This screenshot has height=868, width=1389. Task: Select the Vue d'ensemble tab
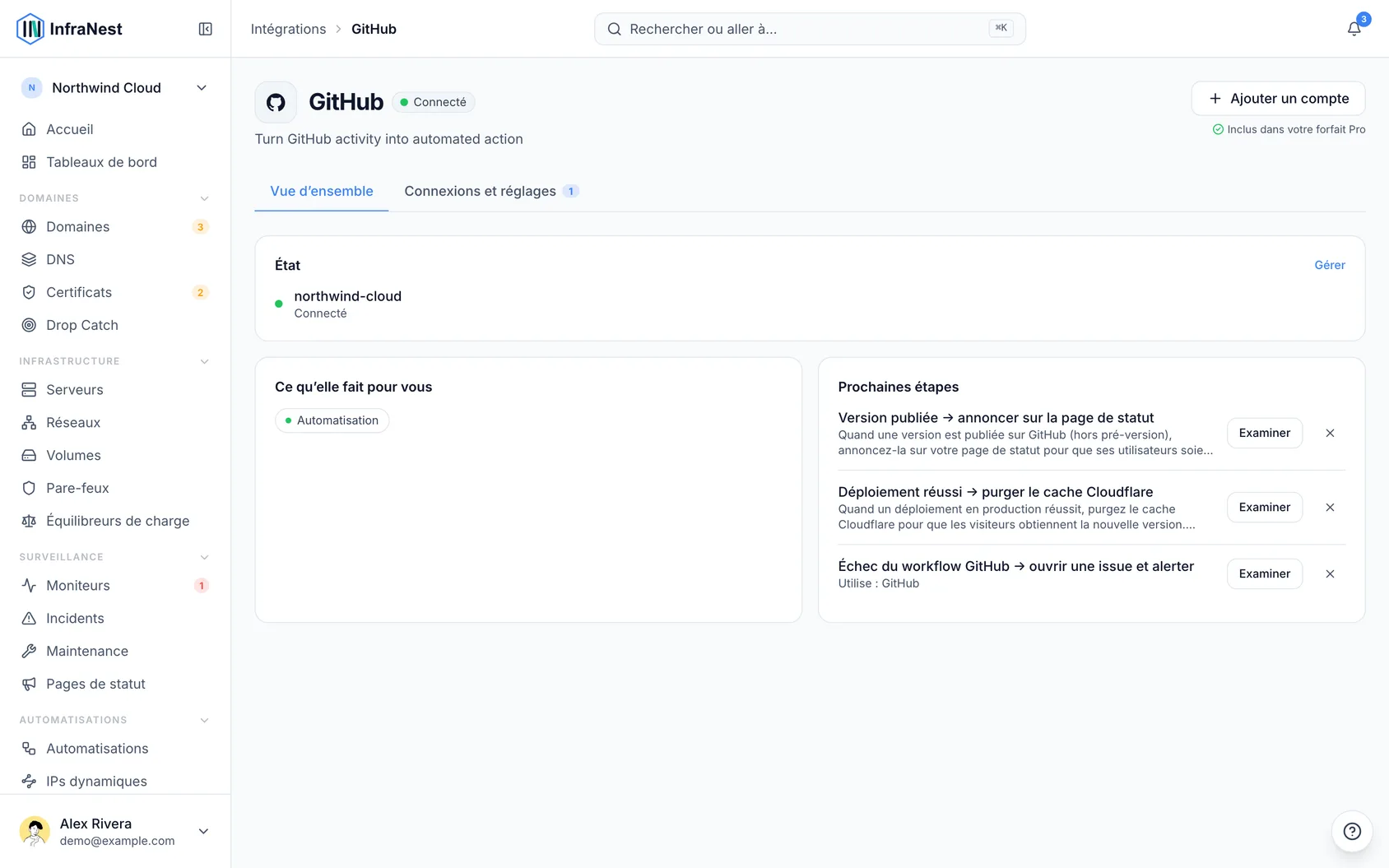(x=322, y=191)
